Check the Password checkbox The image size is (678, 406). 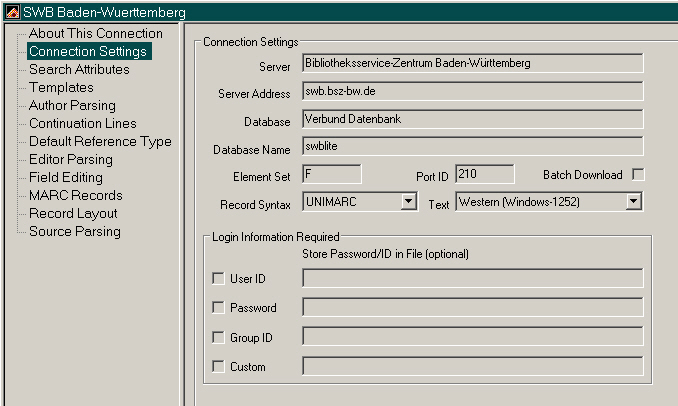219,308
